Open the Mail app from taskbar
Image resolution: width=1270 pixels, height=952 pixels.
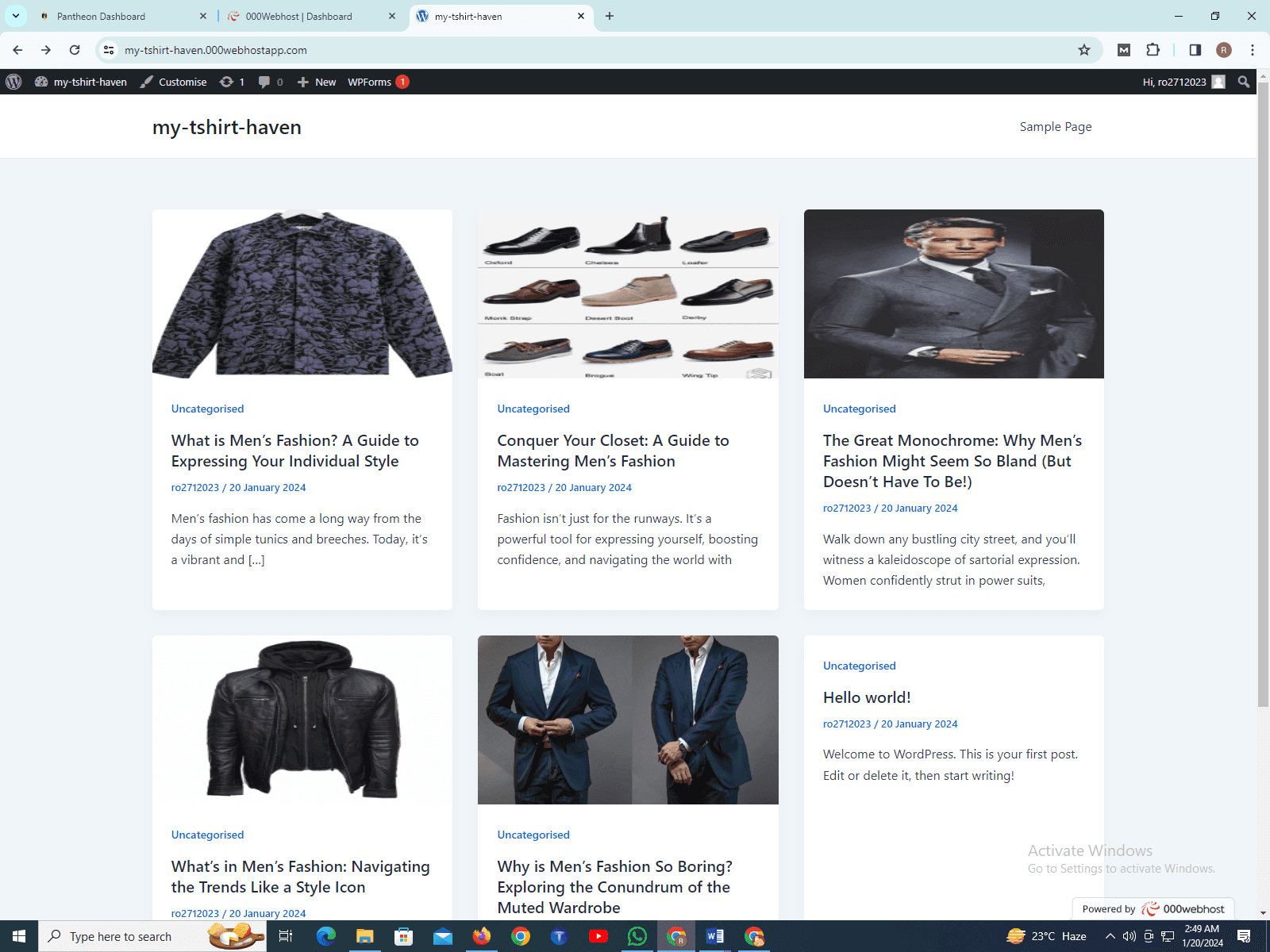[442, 936]
